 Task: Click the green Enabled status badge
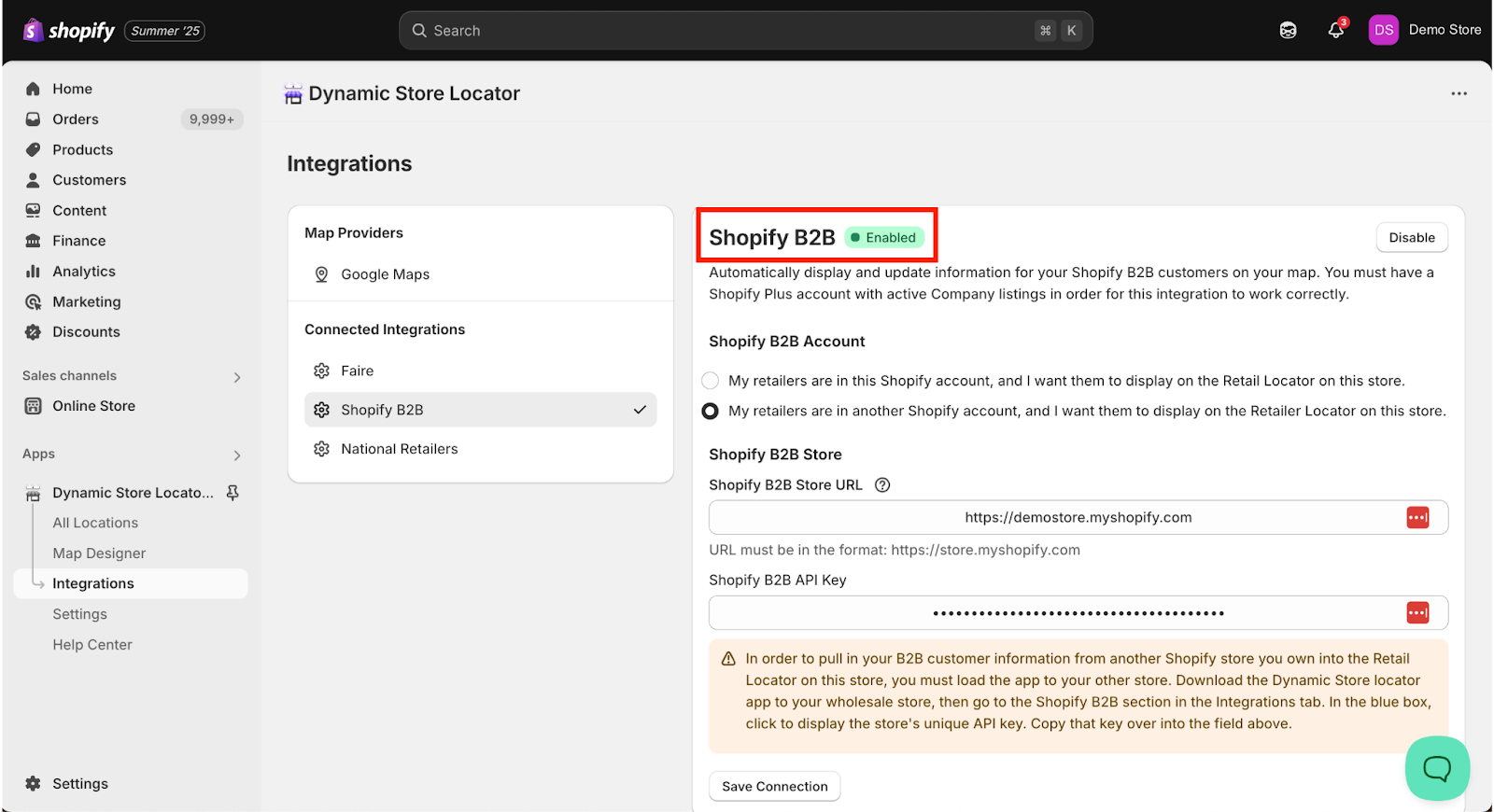point(884,237)
